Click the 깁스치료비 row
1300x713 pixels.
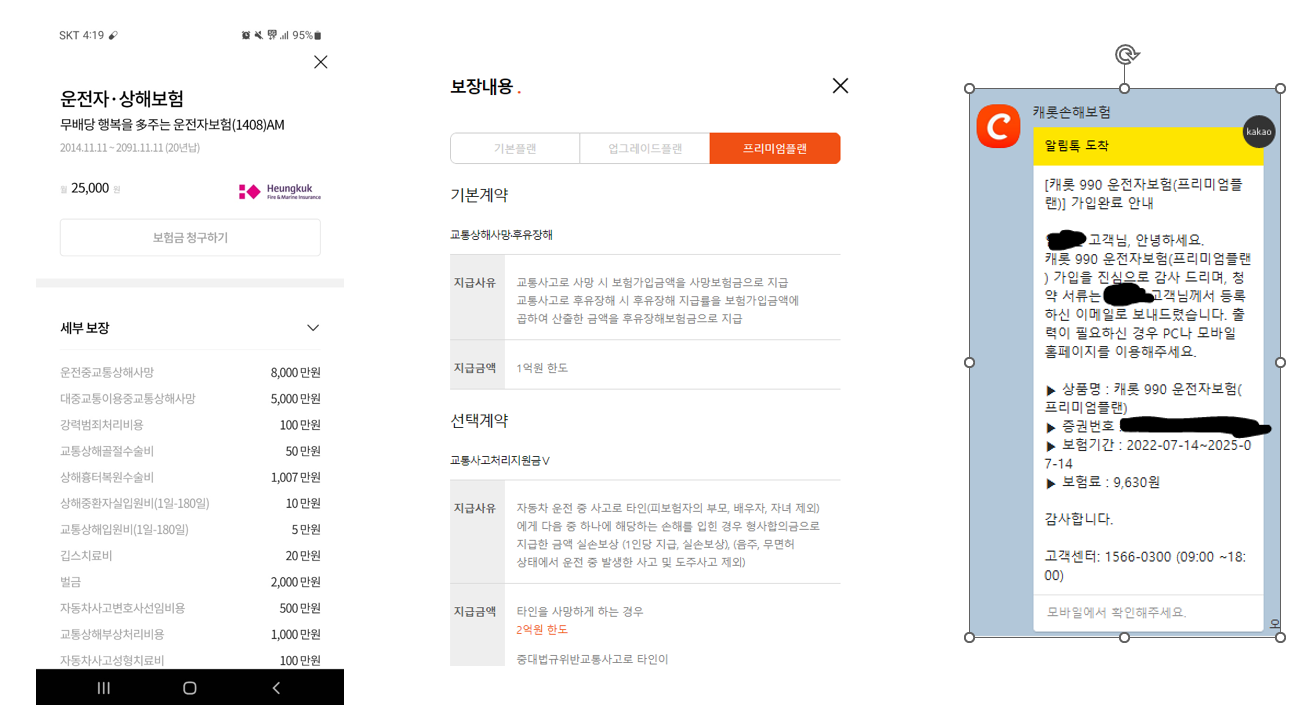coord(190,555)
